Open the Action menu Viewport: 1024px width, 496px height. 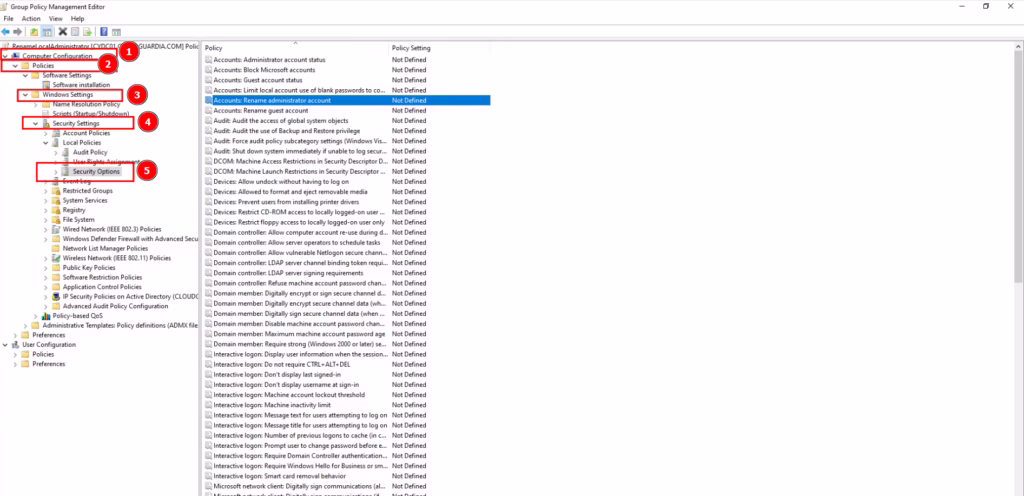tap(31, 18)
